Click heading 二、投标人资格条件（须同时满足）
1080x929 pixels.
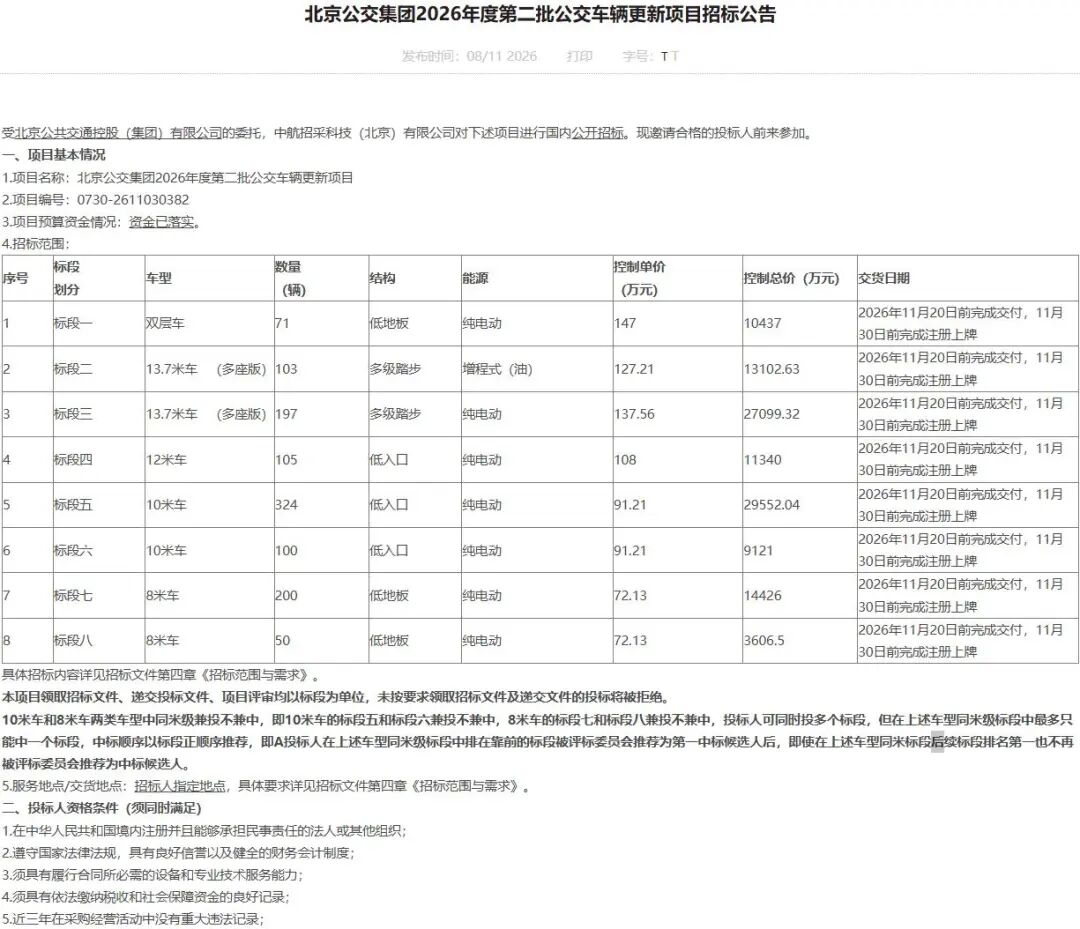[101, 808]
